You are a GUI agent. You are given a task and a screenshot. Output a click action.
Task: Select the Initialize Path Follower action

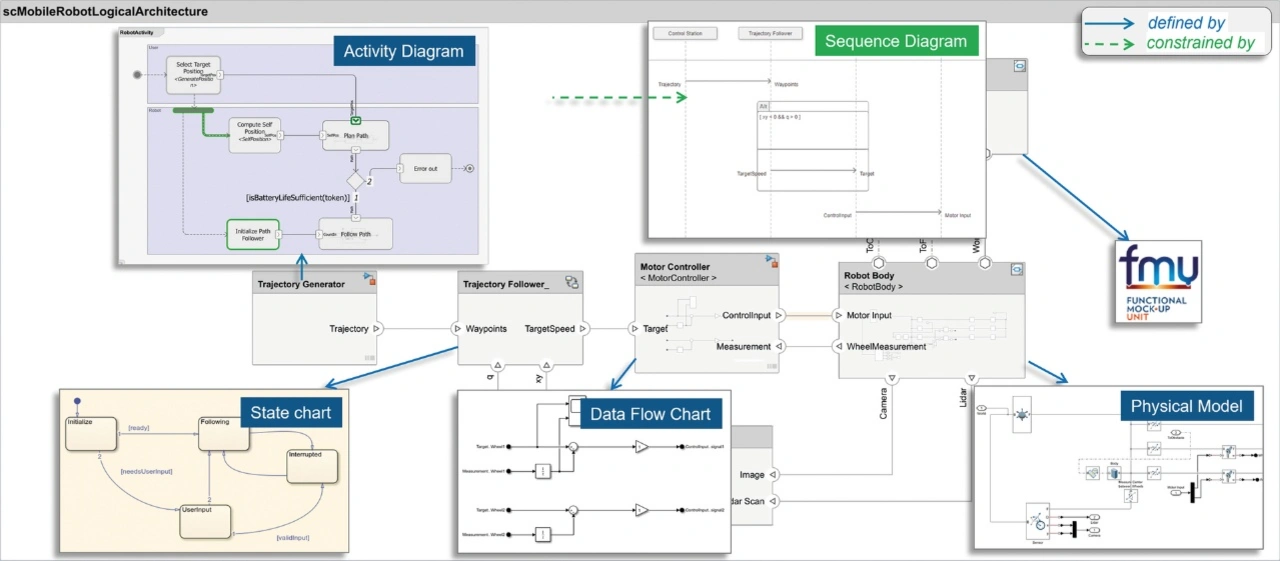tap(252, 234)
